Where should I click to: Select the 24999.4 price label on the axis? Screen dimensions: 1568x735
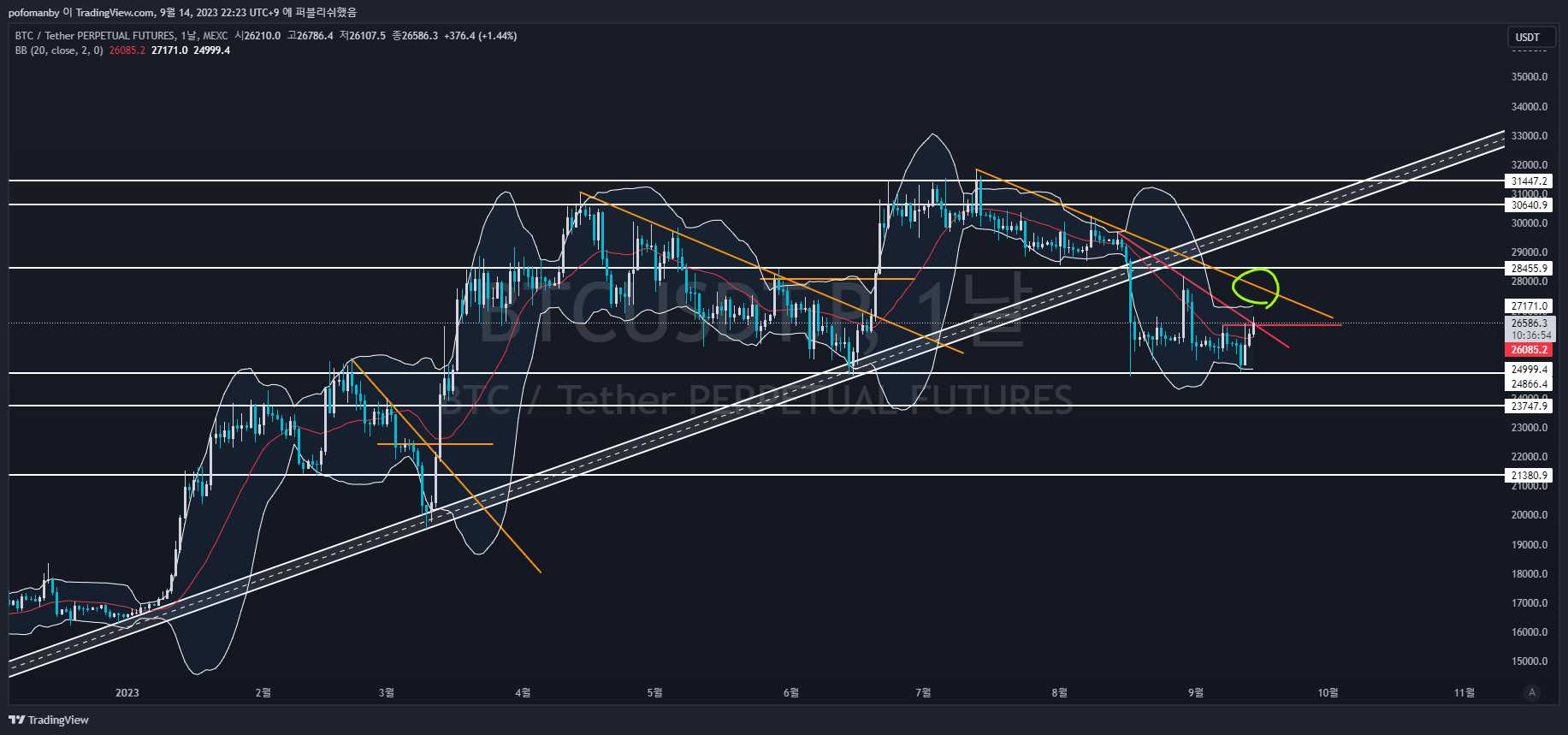click(x=1529, y=370)
